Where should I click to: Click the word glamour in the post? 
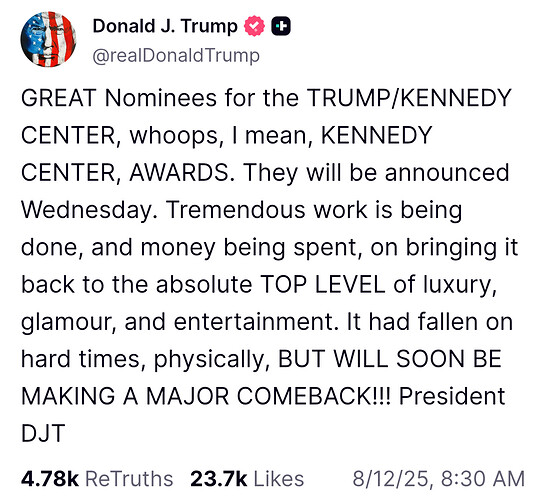pos(65,322)
